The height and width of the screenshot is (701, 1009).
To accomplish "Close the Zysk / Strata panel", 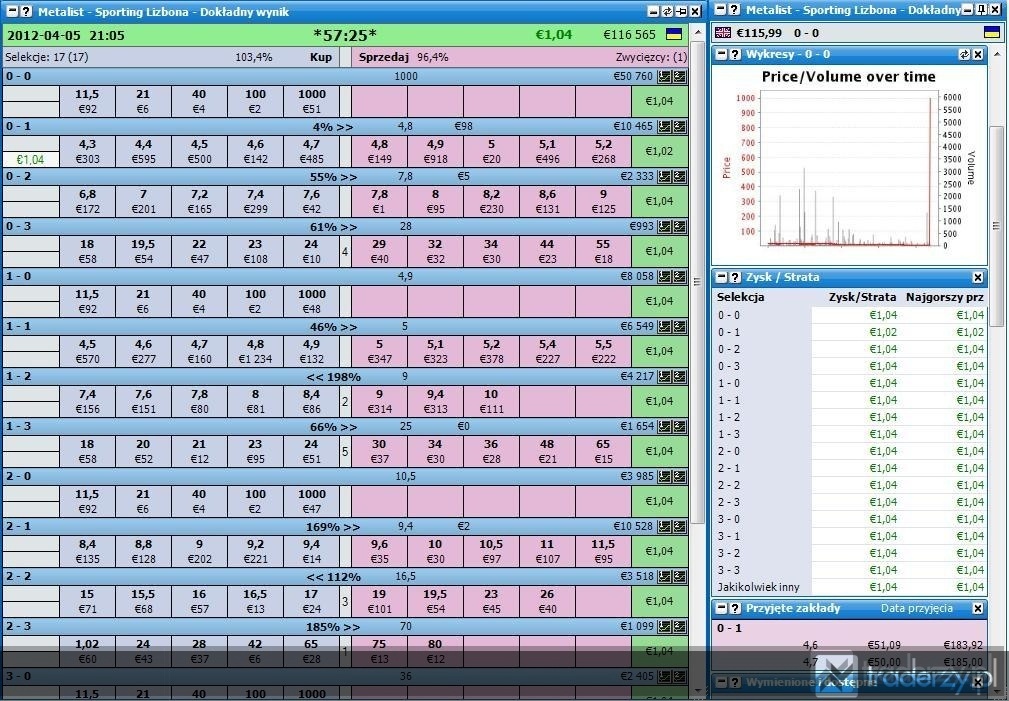I will tap(978, 277).
